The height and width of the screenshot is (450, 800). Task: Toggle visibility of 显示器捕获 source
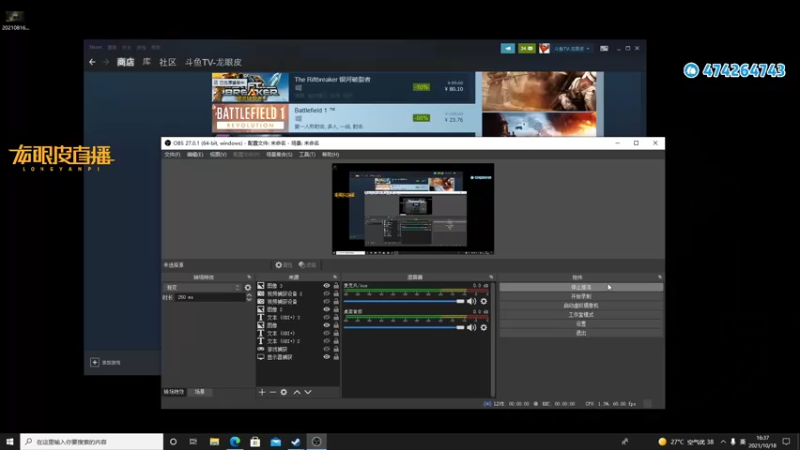coord(327,357)
